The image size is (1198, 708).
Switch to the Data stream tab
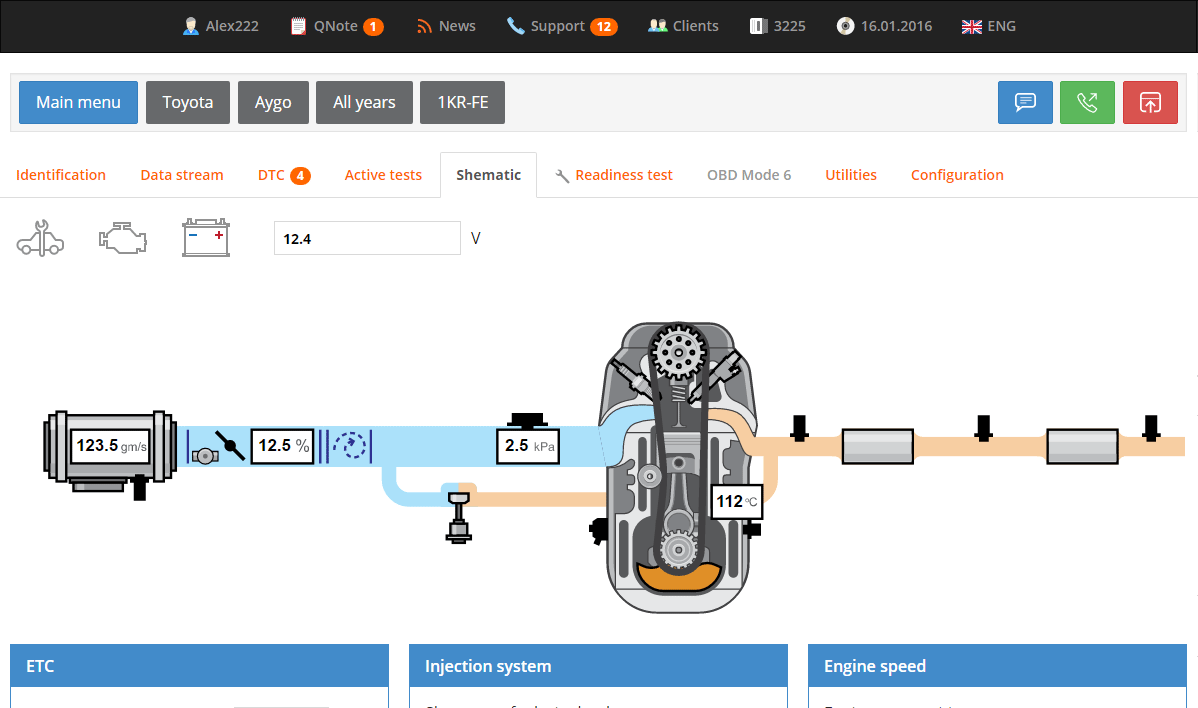[182, 175]
